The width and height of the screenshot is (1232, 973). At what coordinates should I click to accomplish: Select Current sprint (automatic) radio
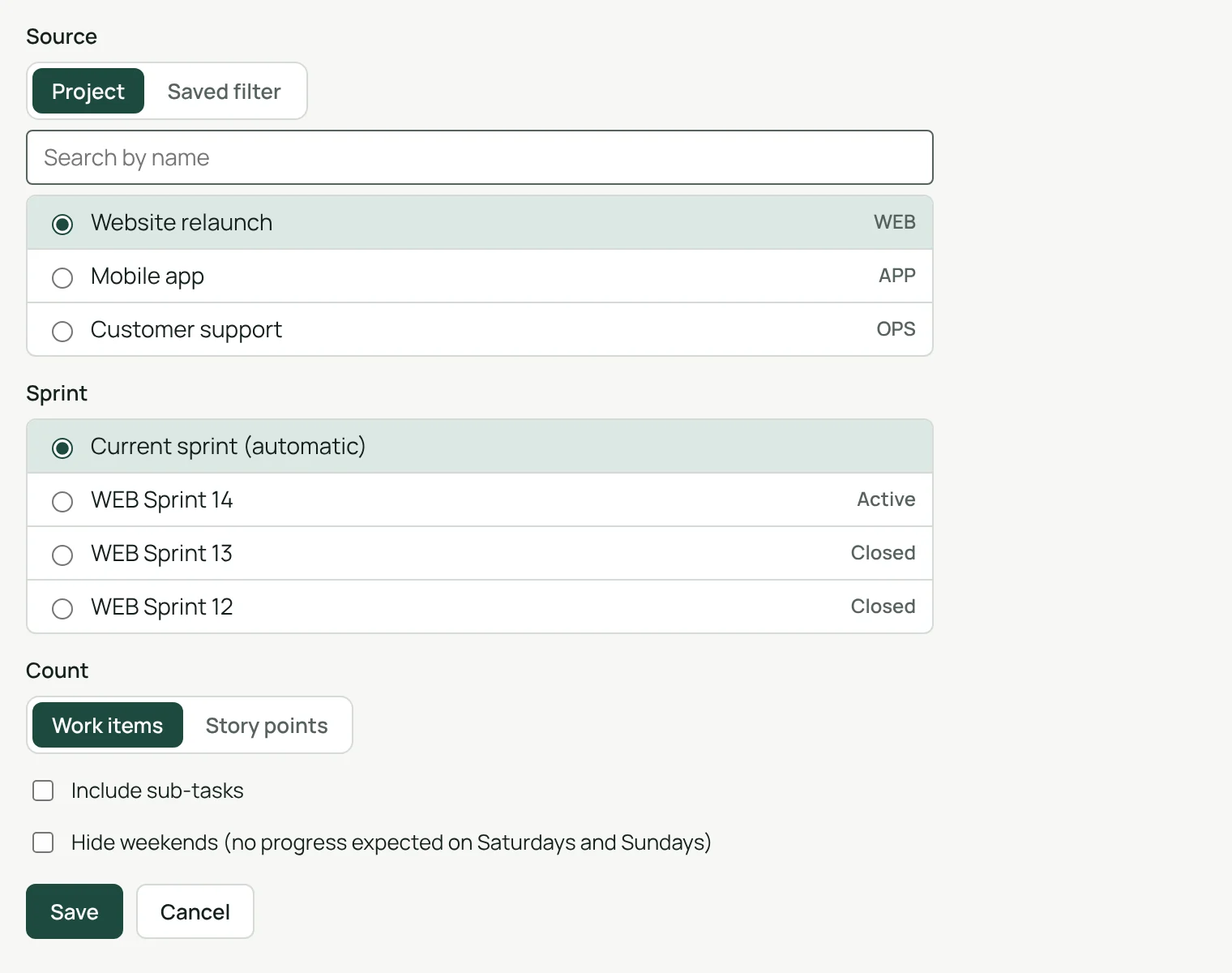(x=62, y=448)
